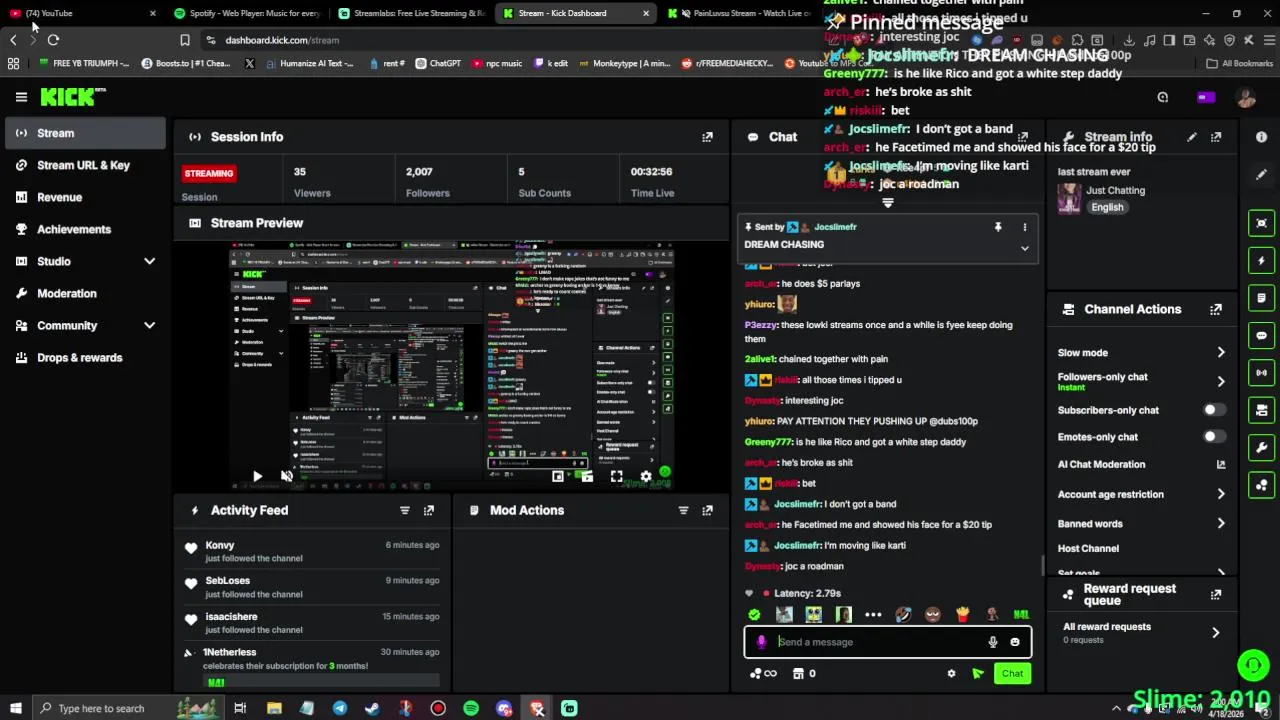Open Steam from Windows taskbar
The image size is (1280, 720).
click(372, 708)
